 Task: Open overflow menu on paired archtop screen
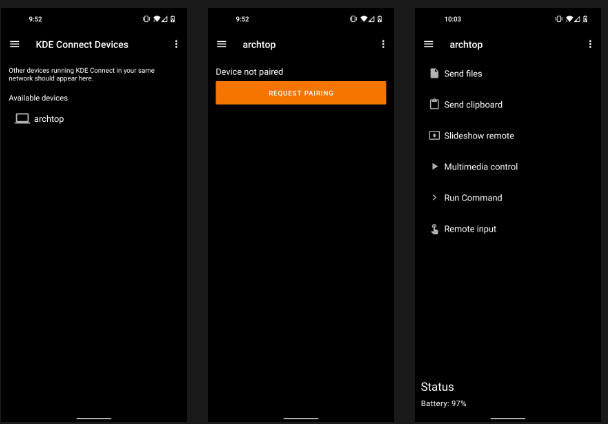click(x=590, y=44)
